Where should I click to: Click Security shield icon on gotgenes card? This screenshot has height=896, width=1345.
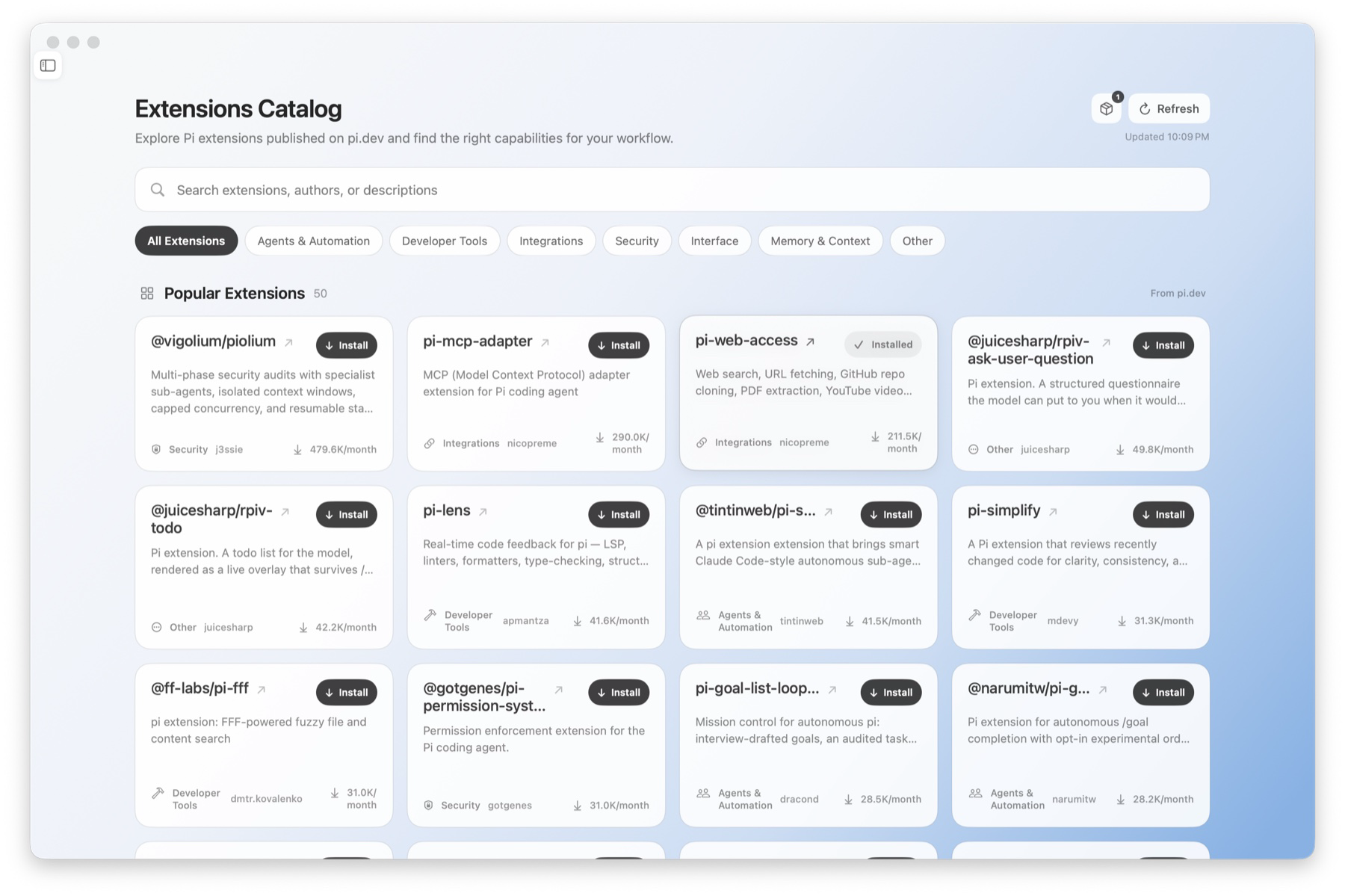[x=428, y=806]
